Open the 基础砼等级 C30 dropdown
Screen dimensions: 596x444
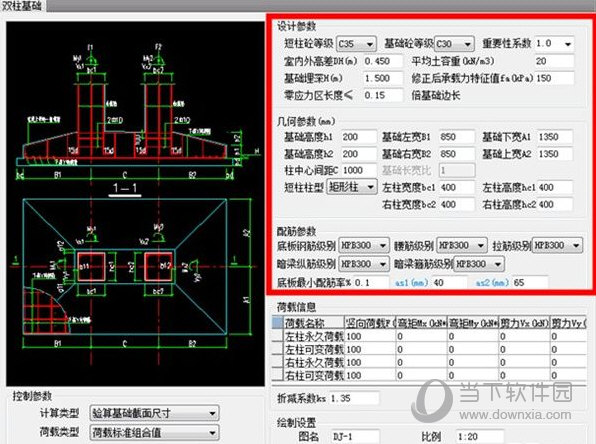[454, 44]
